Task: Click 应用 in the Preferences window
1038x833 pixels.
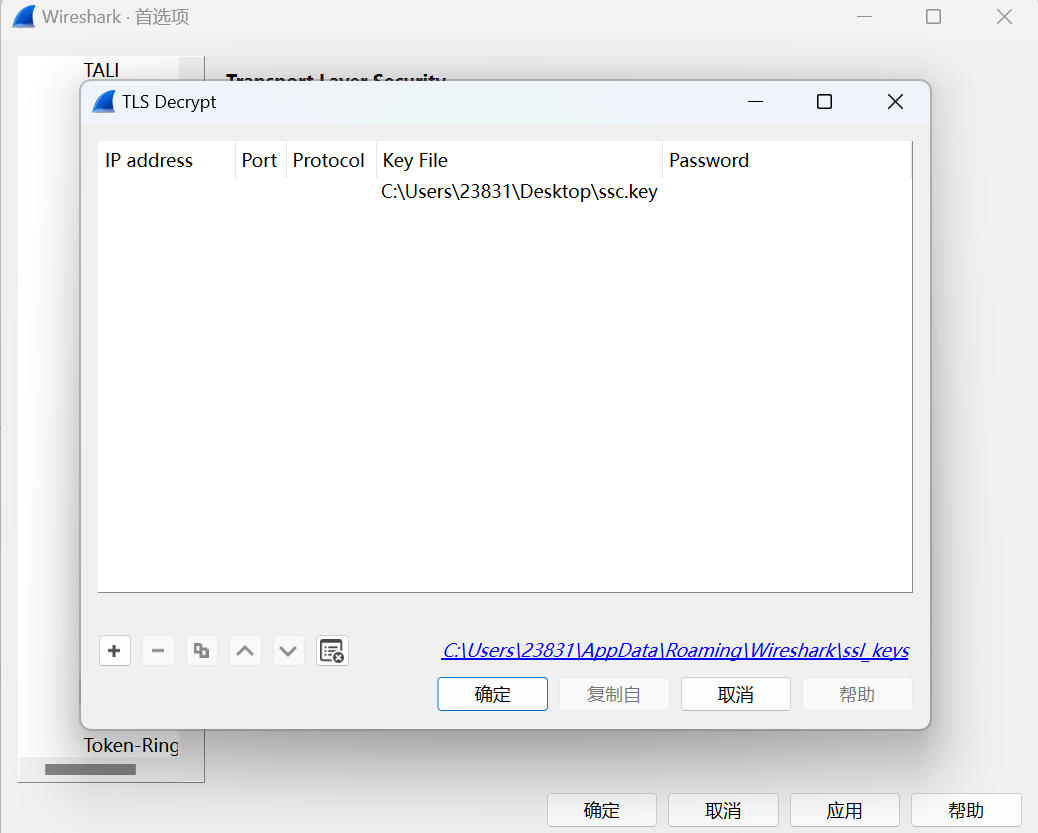Action: (x=845, y=810)
